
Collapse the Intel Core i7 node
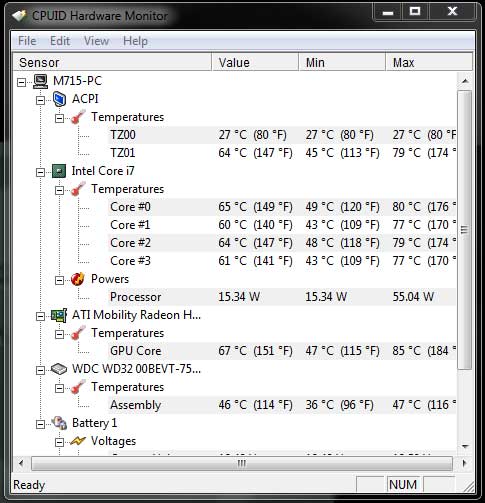tap(40, 172)
